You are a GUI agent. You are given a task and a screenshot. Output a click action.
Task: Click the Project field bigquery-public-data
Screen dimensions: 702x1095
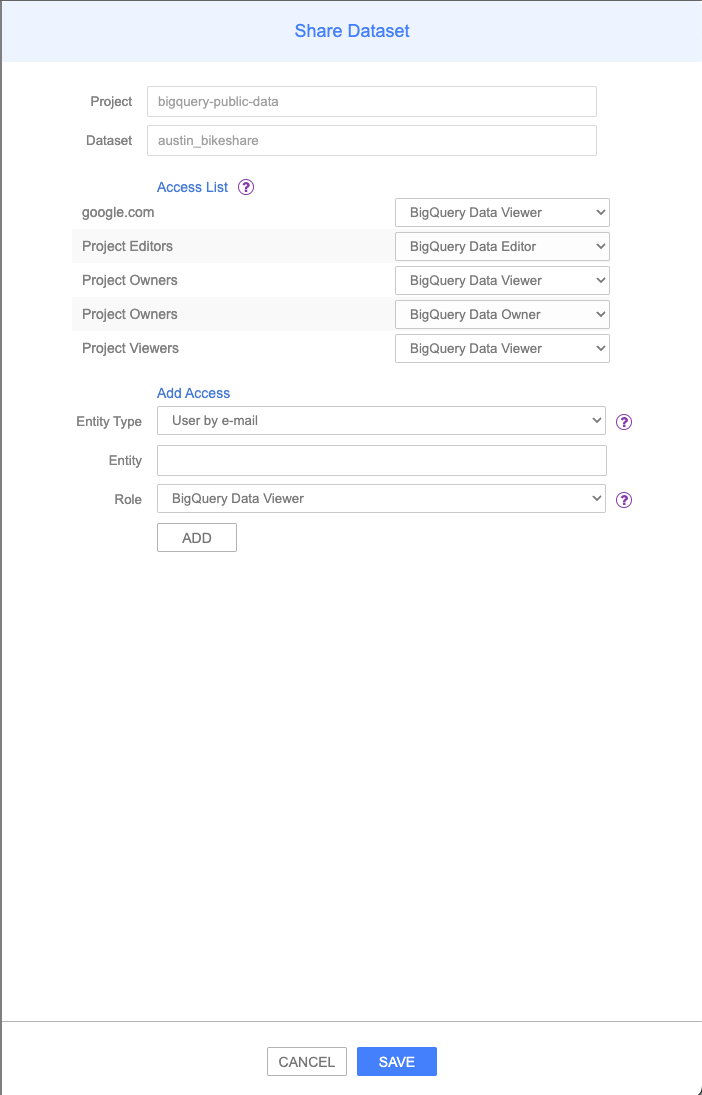coord(372,101)
